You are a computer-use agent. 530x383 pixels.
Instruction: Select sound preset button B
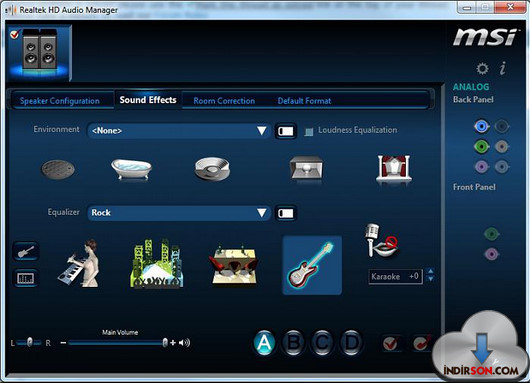point(293,343)
